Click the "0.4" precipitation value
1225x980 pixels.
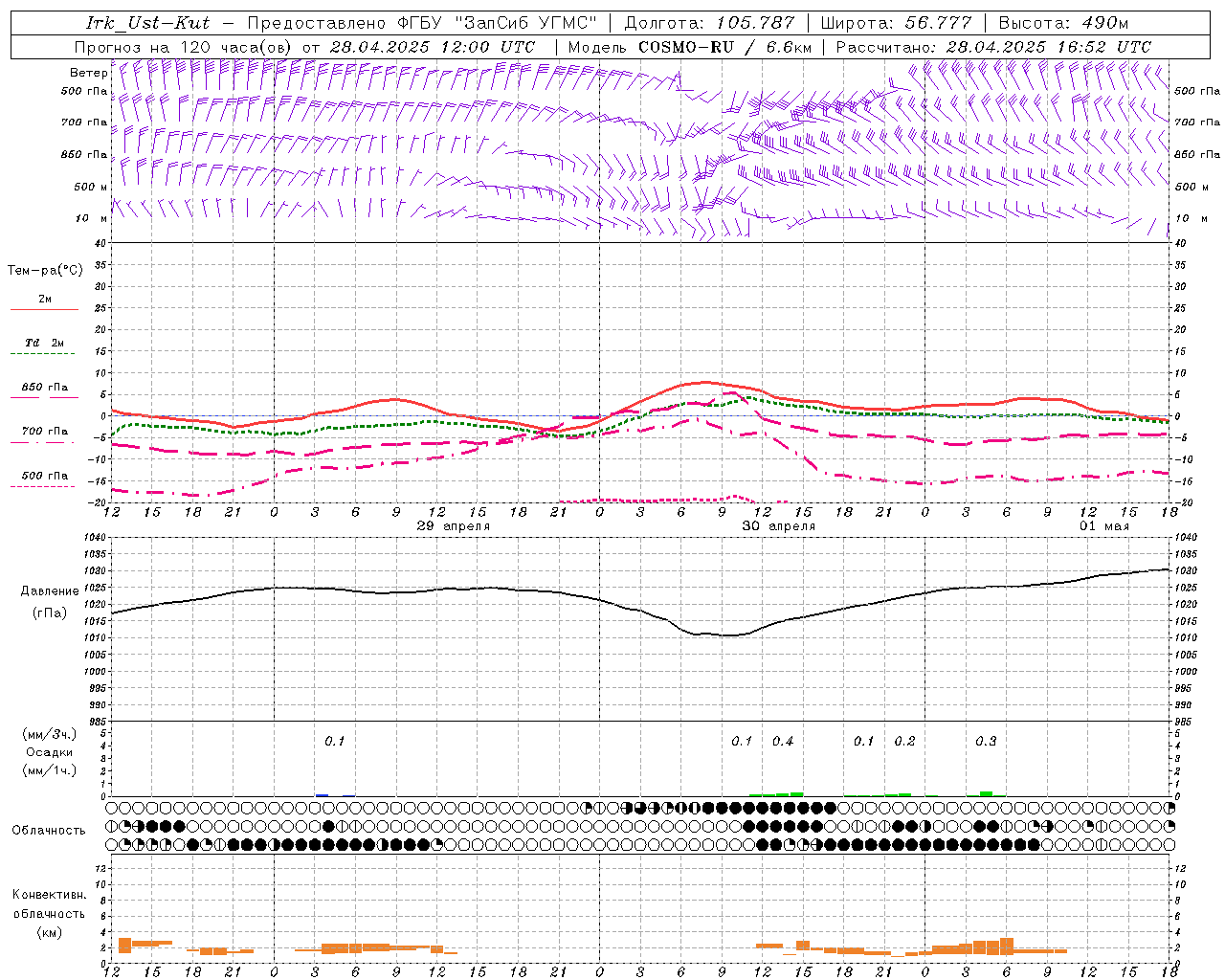(x=783, y=742)
